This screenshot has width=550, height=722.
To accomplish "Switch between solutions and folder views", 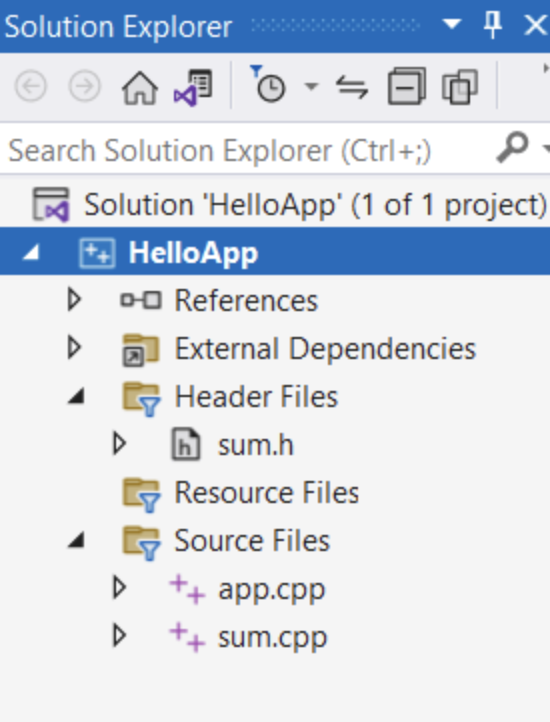I will point(193,87).
